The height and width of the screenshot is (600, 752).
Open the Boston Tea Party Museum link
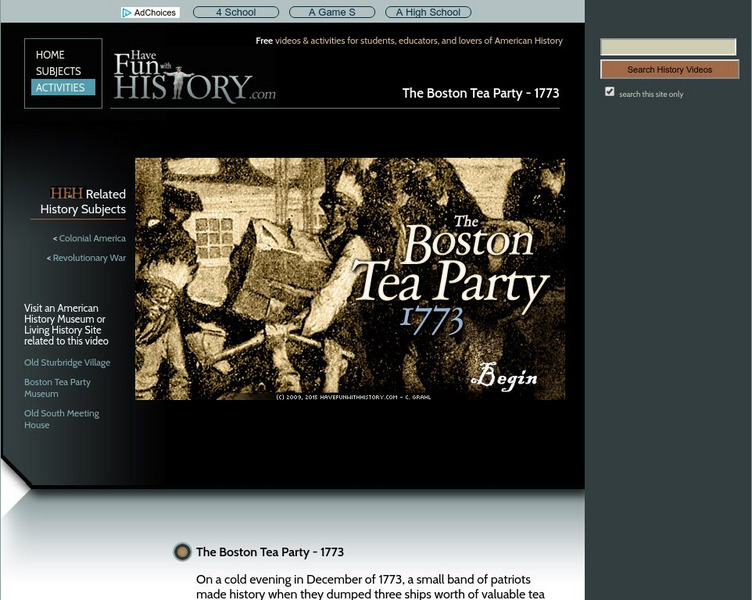coord(57,388)
